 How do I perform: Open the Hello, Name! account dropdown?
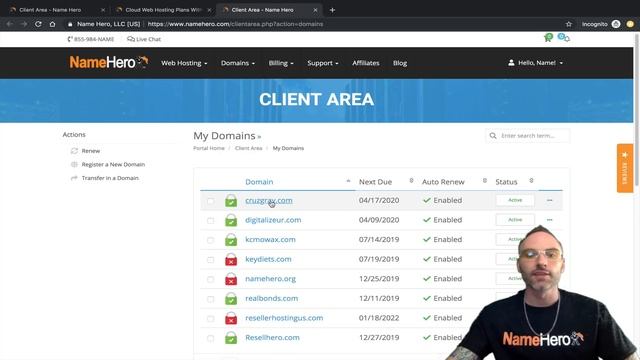click(536, 63)
